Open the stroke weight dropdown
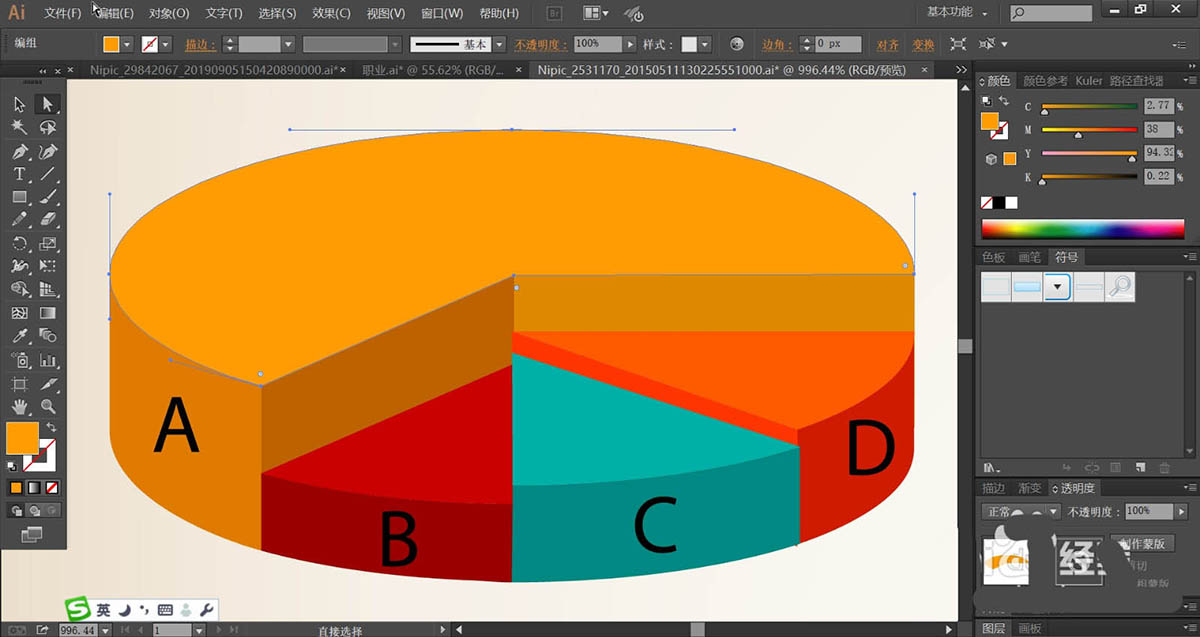Viewport: 1200px width, 637px height. coord(288,44)
